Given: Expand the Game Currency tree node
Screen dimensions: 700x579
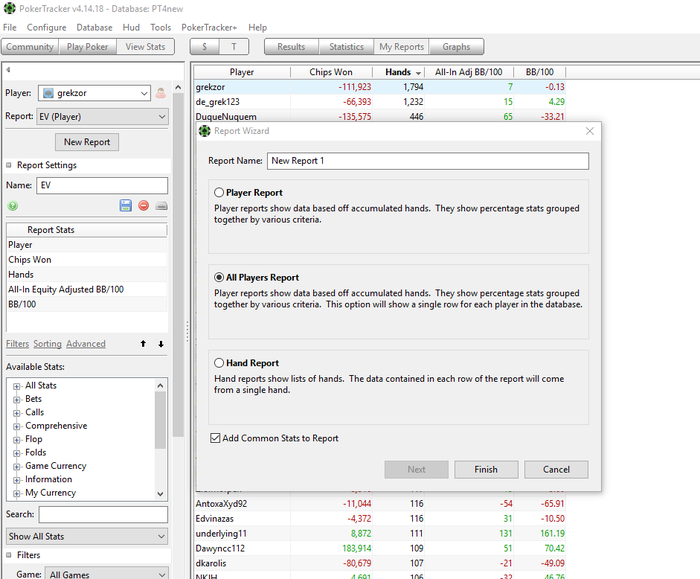Looking at the screenshot, I should coord(17,467).
